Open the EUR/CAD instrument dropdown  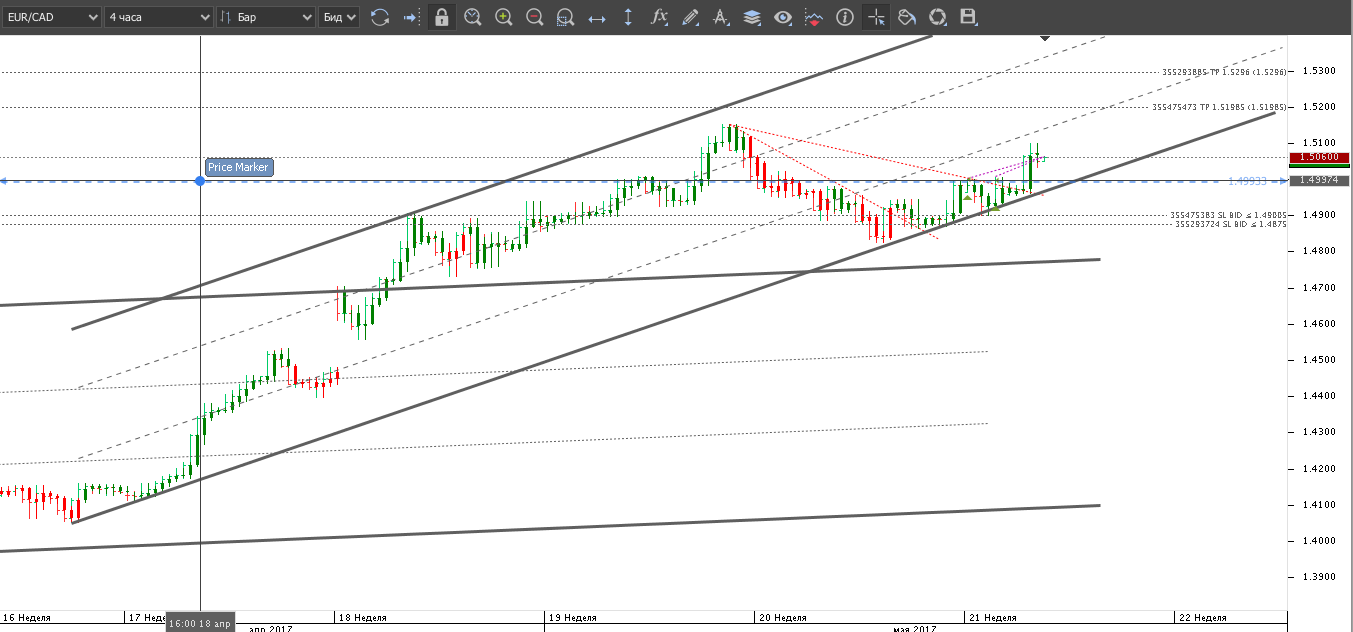pos(52,17)
